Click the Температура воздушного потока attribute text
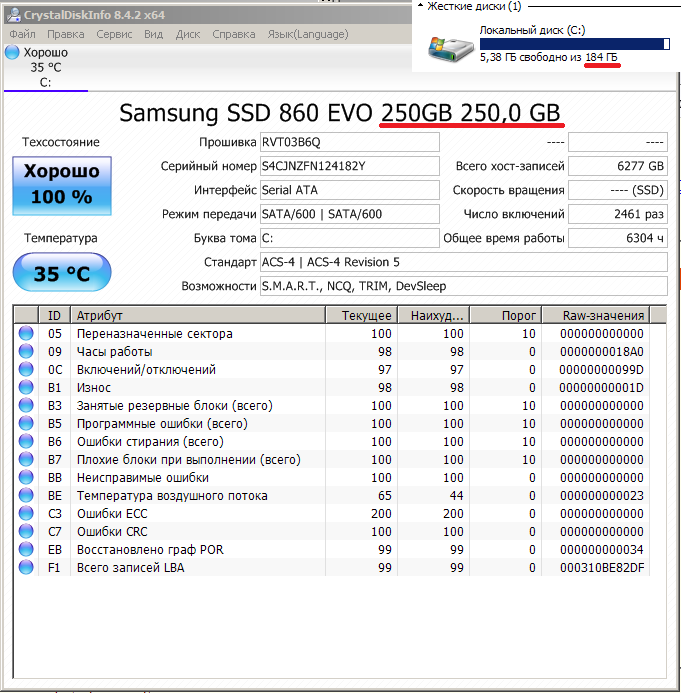The image size is (681, 693). tap(172, 496)
